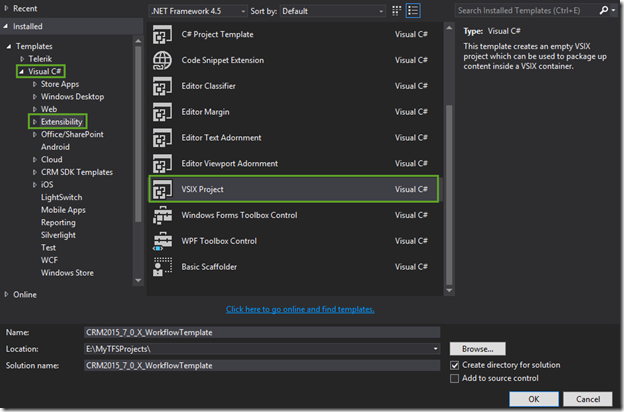Click the search magnifier icon
The width and height of the screenshot is (624, 412).
604,10
